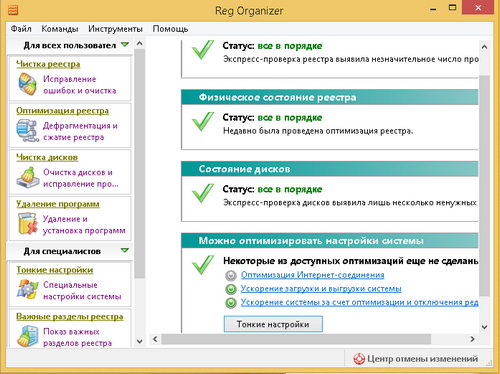
Task: Click the registry cleaning broom icon
Action: [x=27, y=84]
